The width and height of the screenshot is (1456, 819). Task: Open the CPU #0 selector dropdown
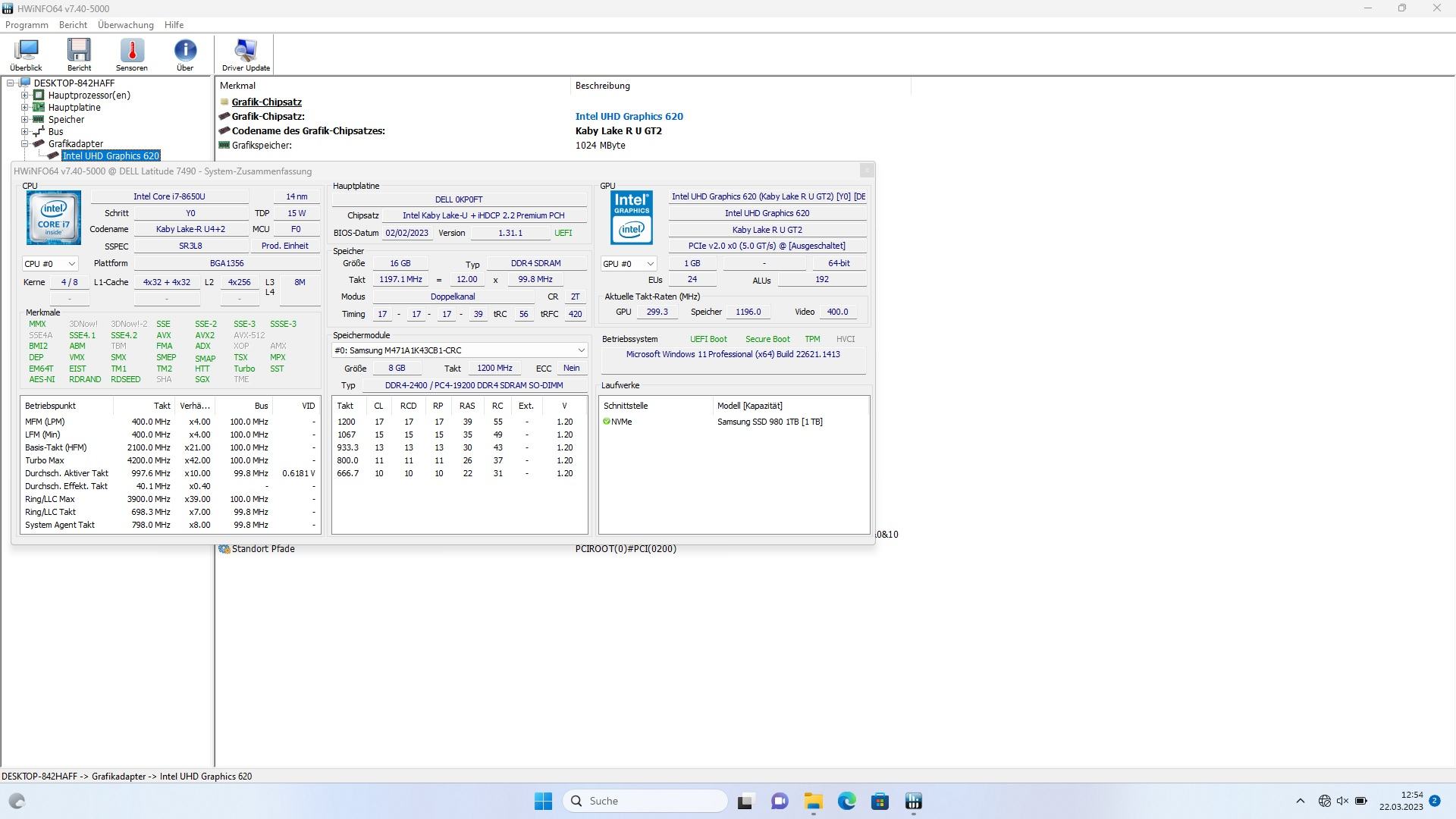(x=50, y=264)
